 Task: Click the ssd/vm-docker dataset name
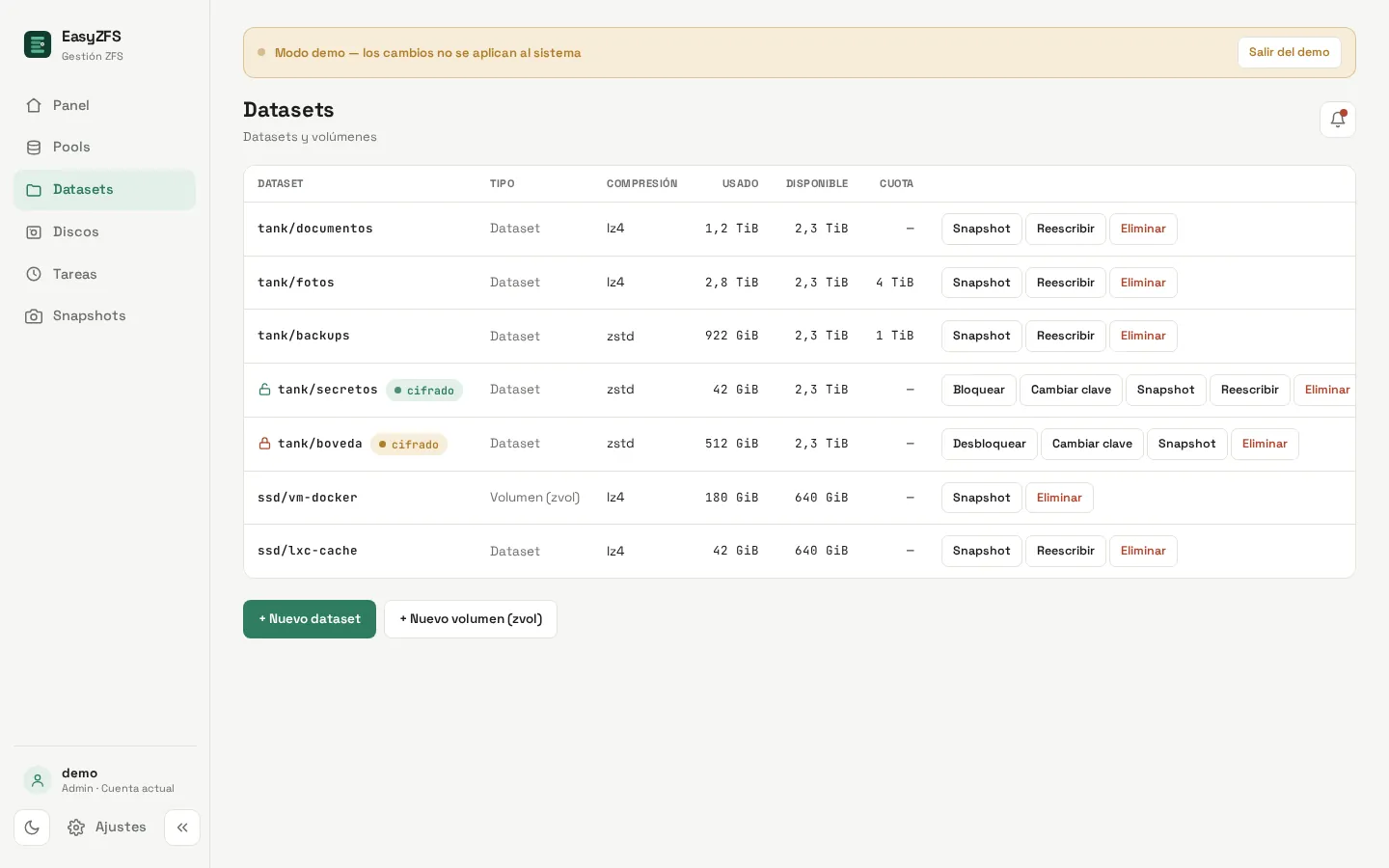click(x=308, y=498)
